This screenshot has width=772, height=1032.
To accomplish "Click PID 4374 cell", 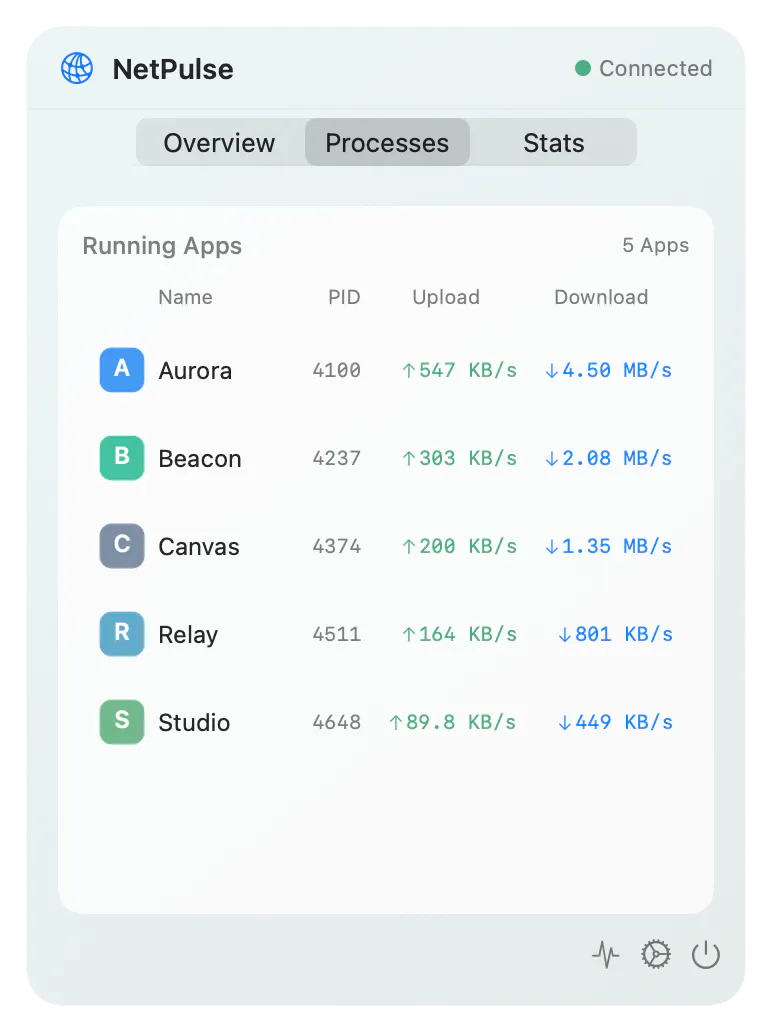I will tap(336, 546).
